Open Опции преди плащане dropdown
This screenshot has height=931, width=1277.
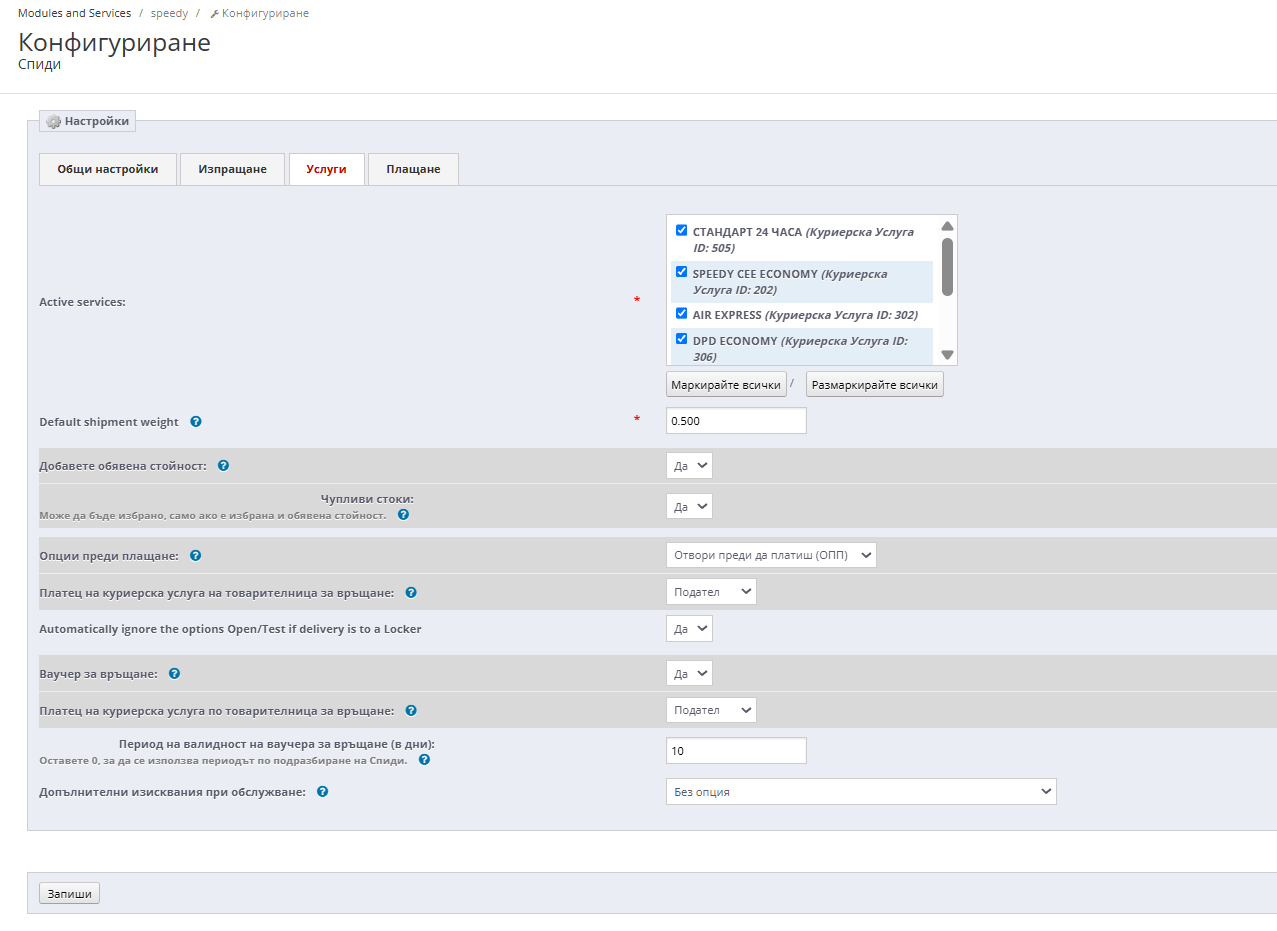[771, 555]
